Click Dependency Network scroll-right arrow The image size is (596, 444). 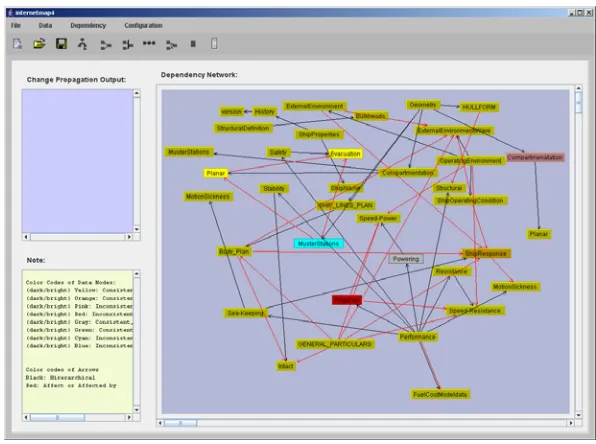[x=571, y=423]
